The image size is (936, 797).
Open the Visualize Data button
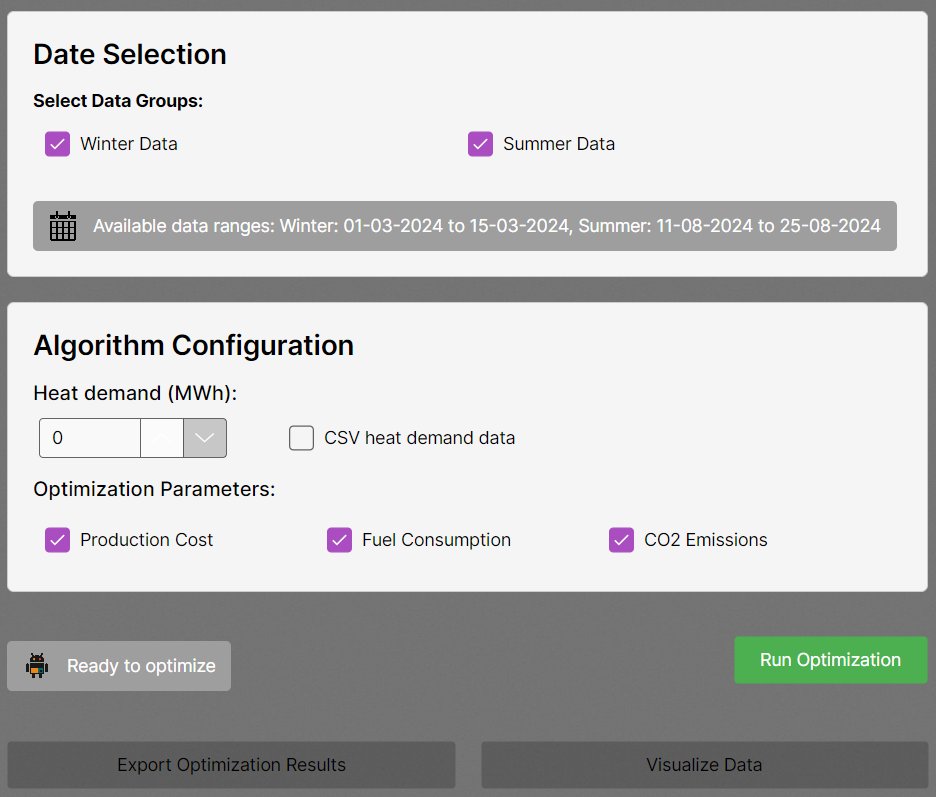point(704,765)
